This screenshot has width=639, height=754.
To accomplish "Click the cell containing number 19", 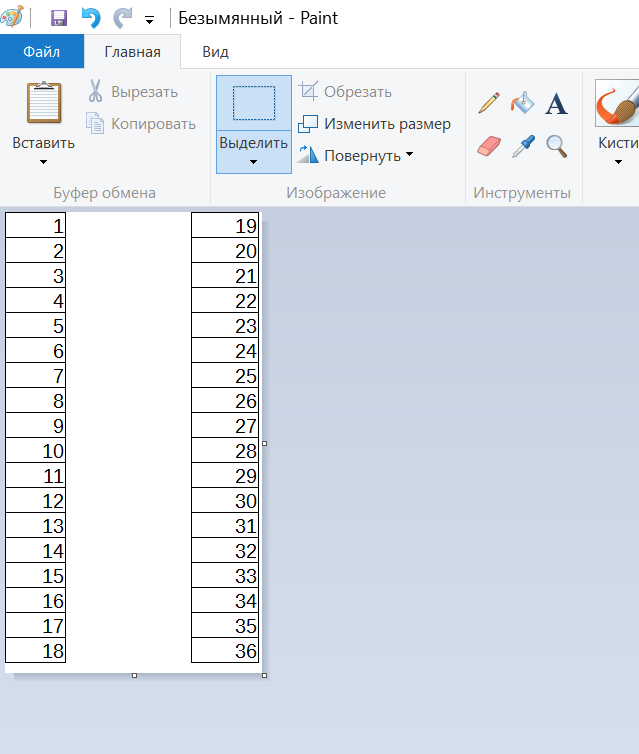I will [x=225, y=225].
